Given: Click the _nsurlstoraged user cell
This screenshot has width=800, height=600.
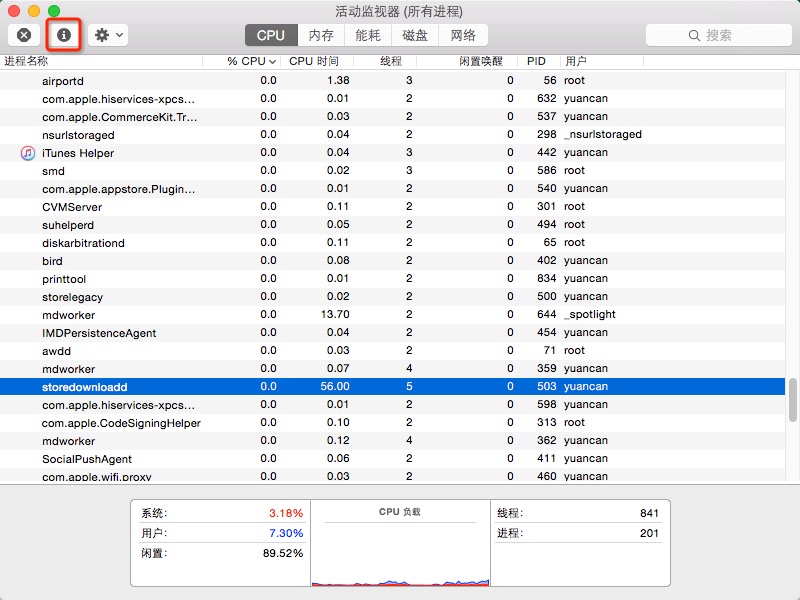Looking at the screenshot, I should point(603,134).
